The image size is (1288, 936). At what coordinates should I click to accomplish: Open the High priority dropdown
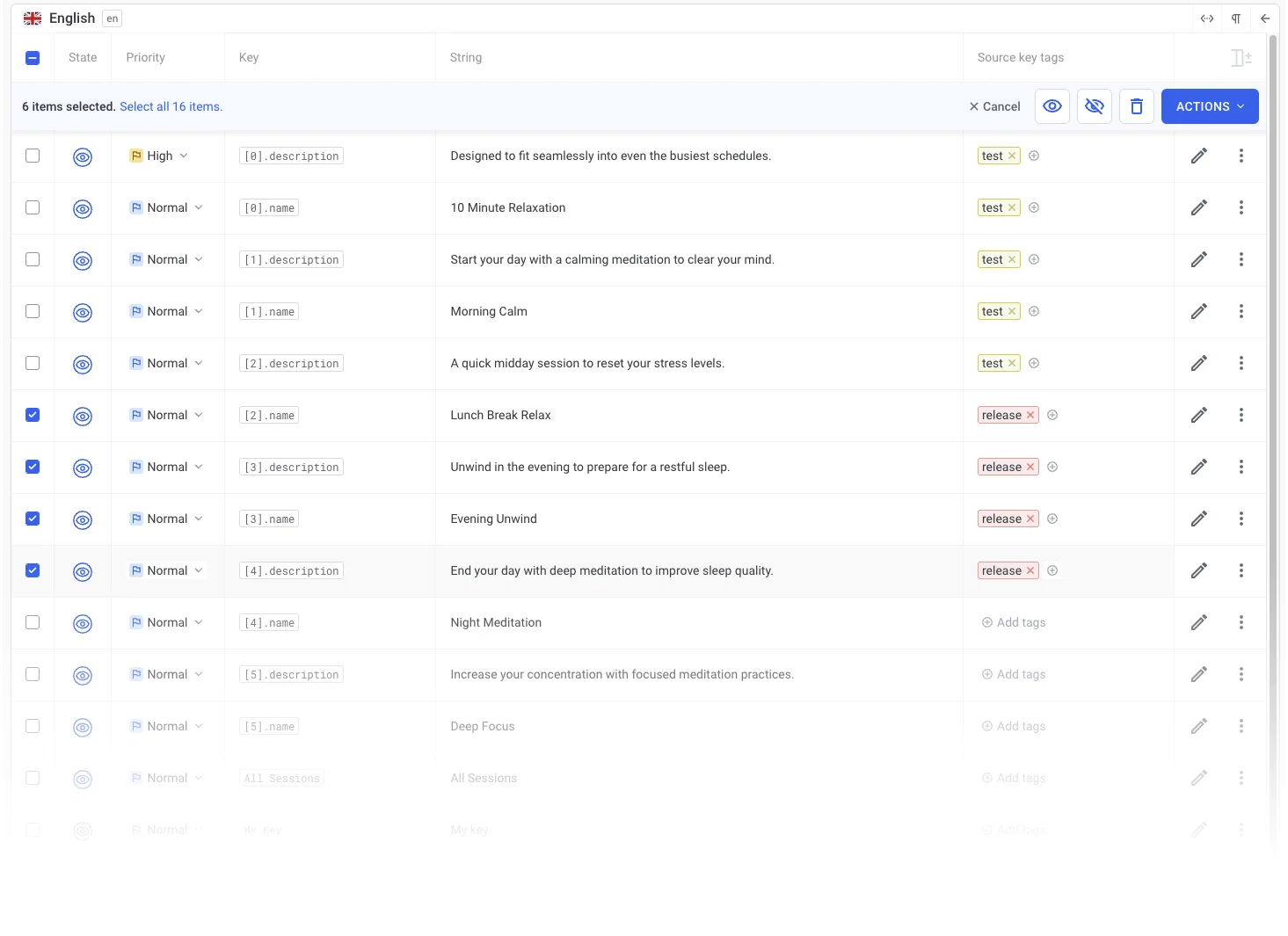[159, 156]
